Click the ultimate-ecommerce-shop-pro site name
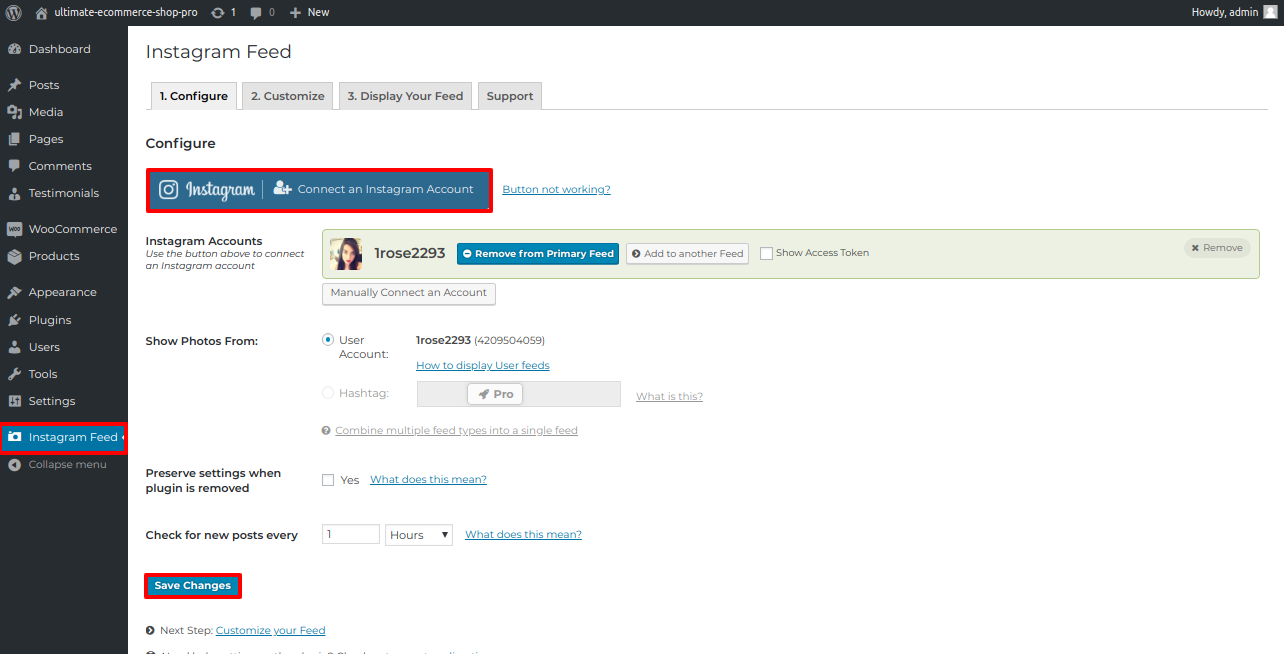This screenshot has height=654, width=1284. [125, 12]
